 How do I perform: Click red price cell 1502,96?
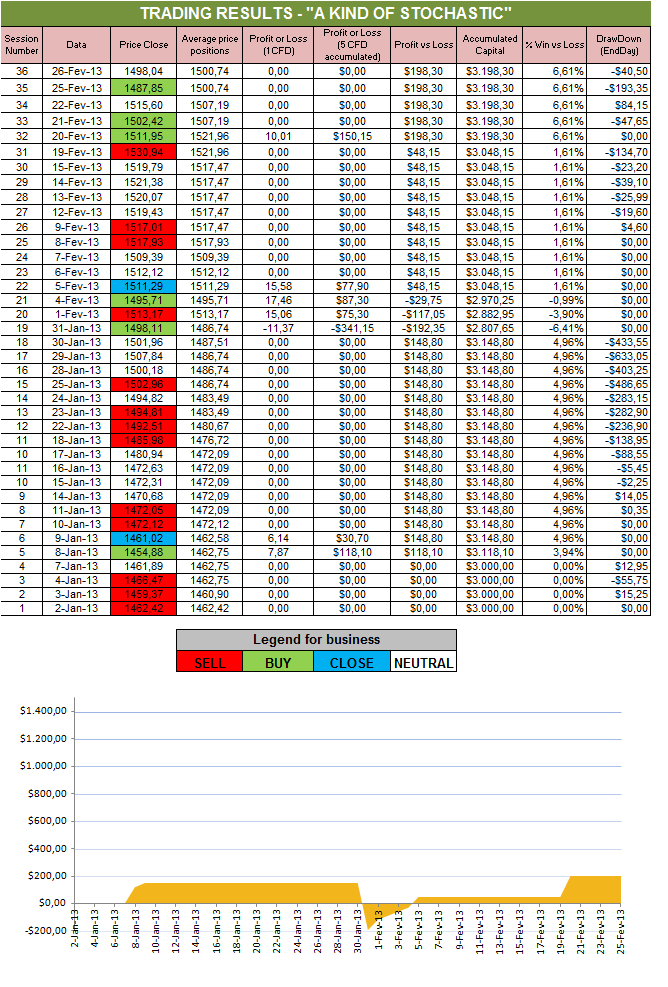(144, 384)
